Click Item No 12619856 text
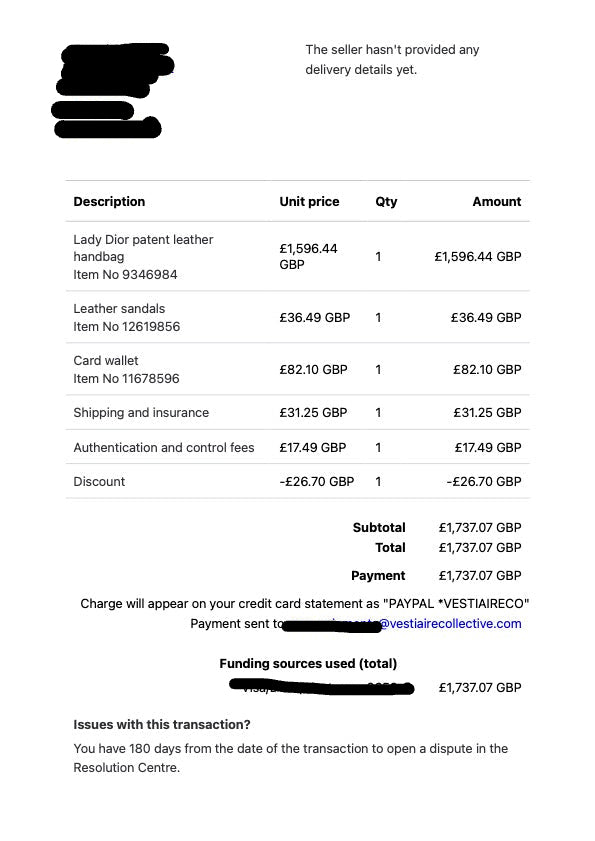595x841 pixels. point(127,326)
